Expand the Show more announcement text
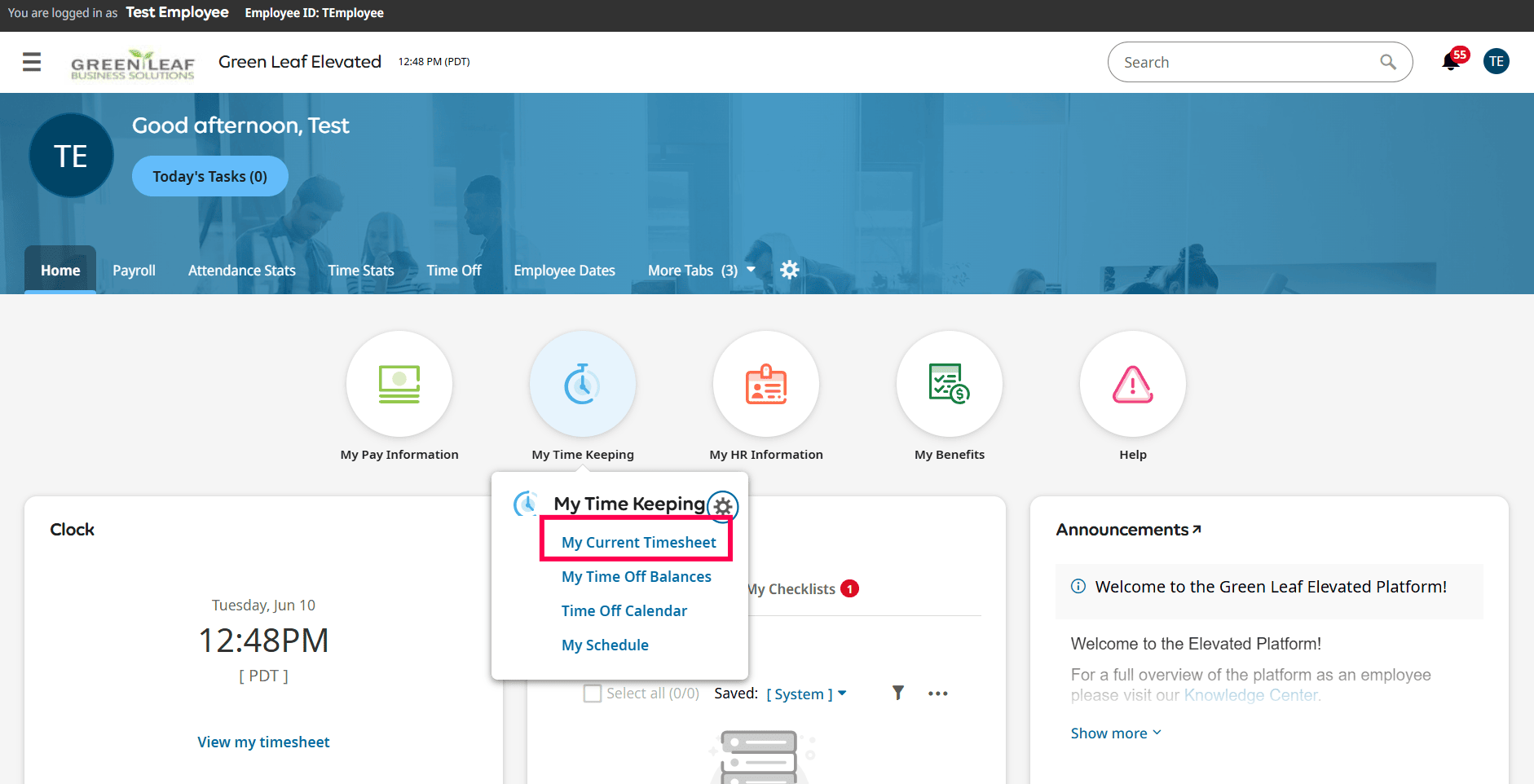Image resolution: width=1534 pixels, height=784 pixels. coord(1116,733)
